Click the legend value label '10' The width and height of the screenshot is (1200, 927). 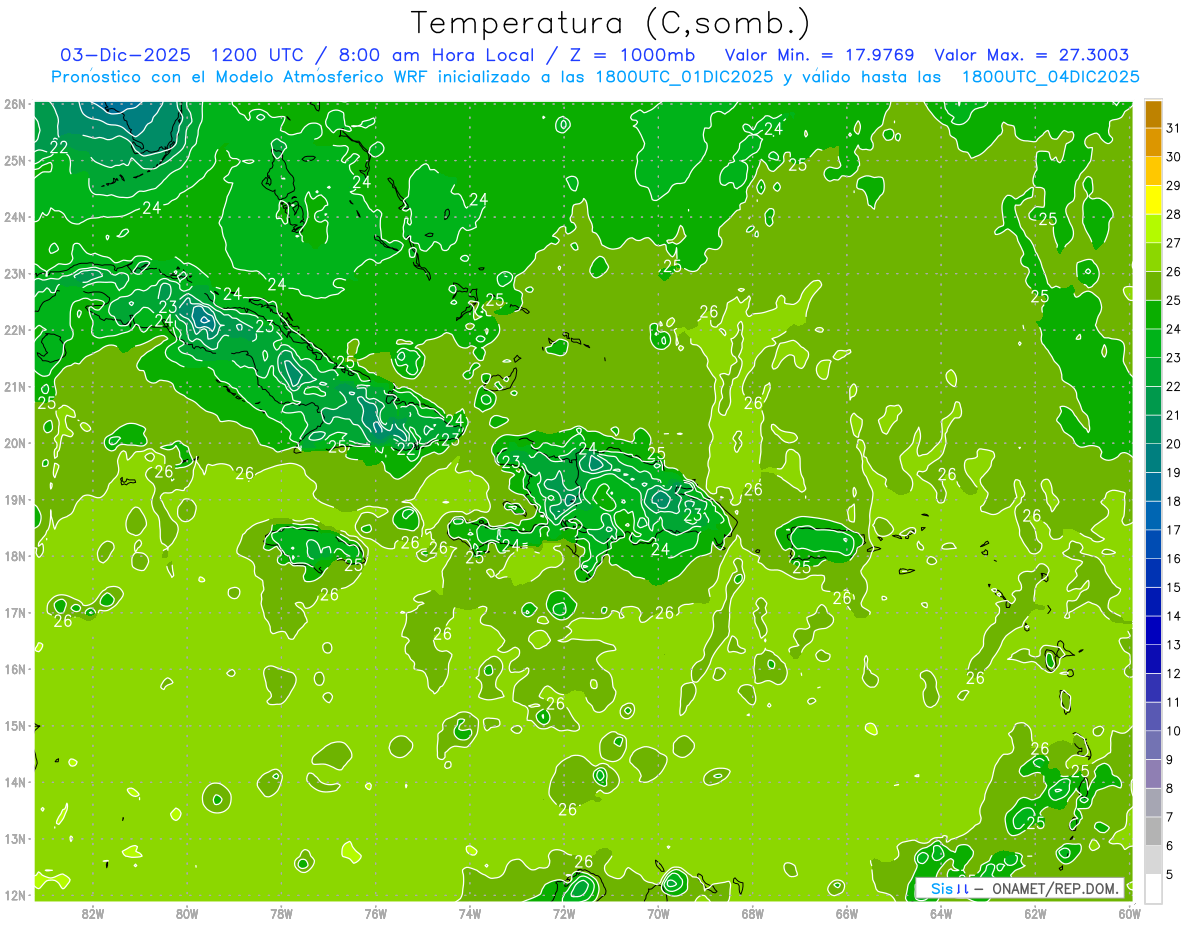(1173, 732)
